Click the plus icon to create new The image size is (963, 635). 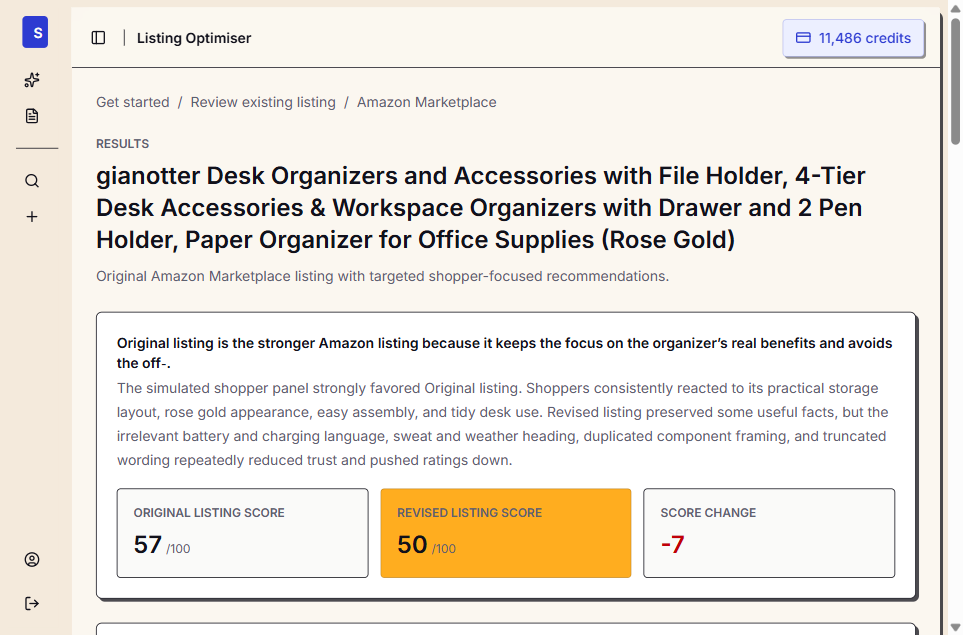point(32,217)
